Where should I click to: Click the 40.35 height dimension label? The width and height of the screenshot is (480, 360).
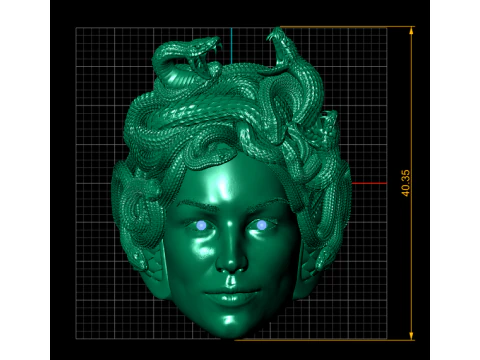pyautogui.click(x=406, y=183)
